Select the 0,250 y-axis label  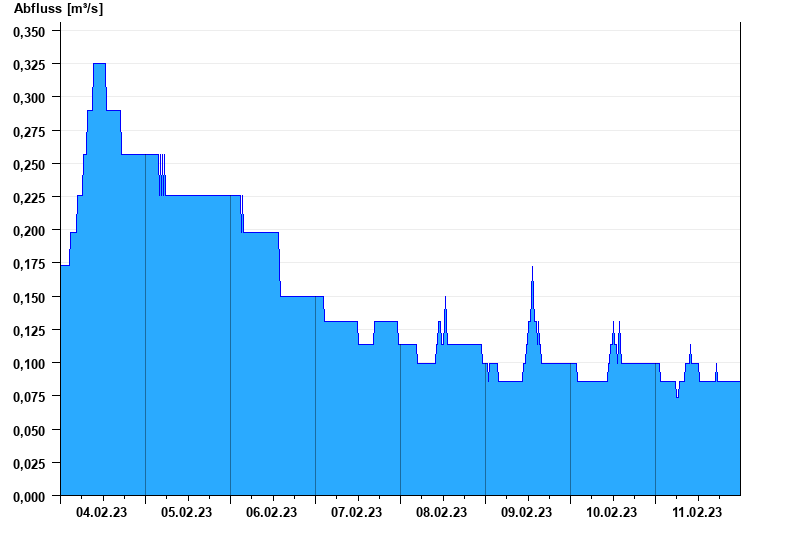click(x=29, y=165)
